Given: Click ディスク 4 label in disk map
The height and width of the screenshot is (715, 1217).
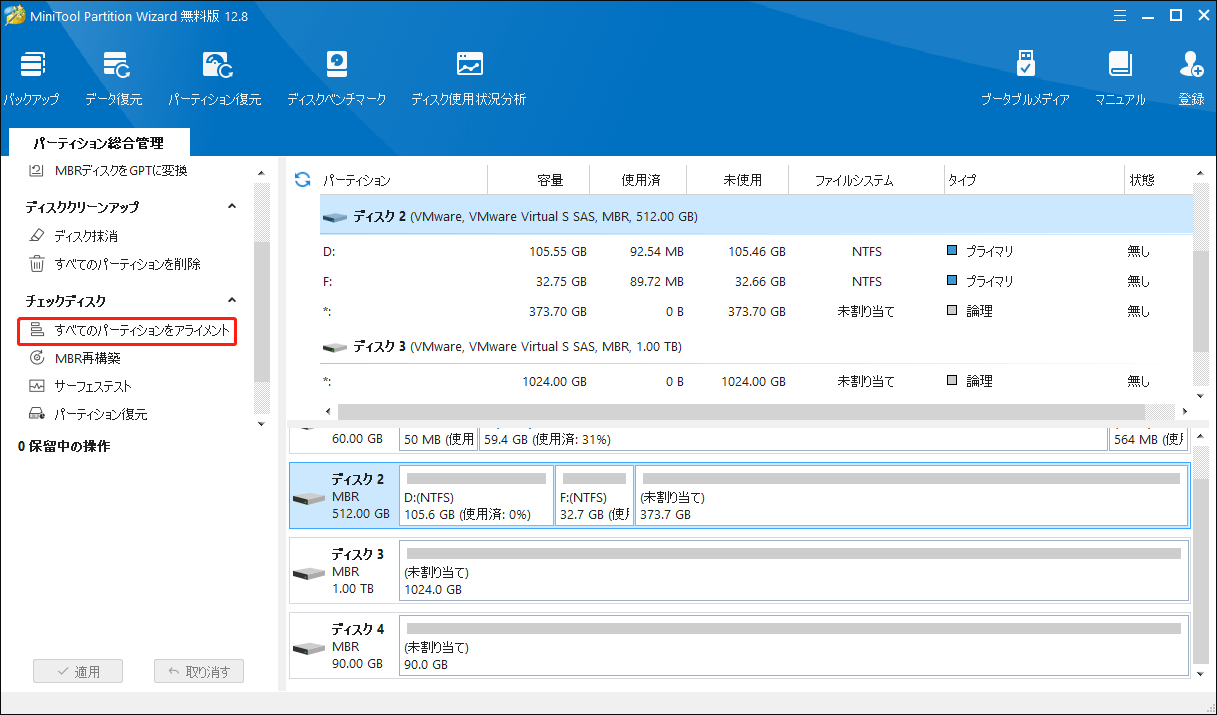Looking at the screenshot, I should pos(358,629).
